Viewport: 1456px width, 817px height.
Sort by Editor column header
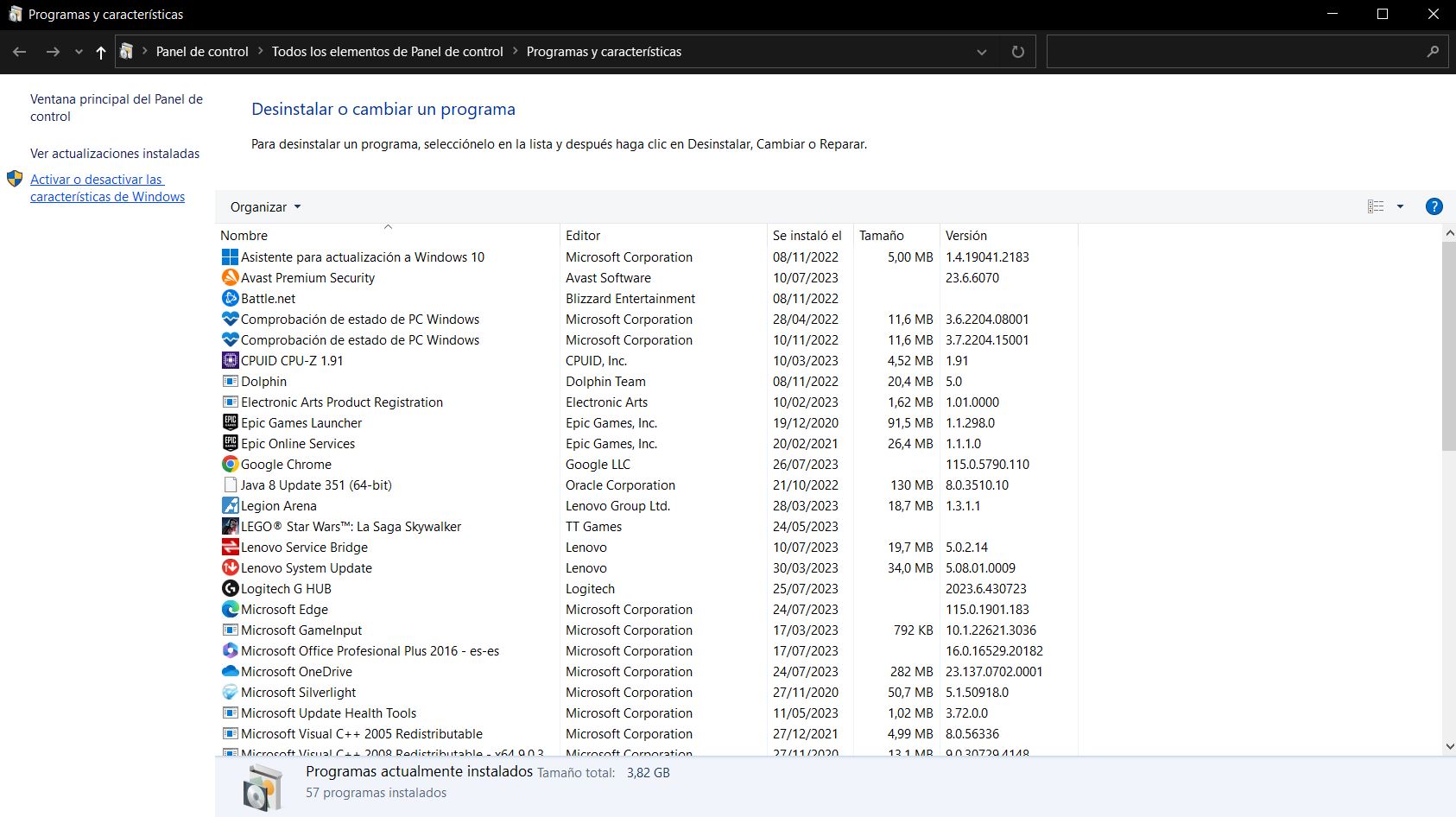click(x=663, y=235)
